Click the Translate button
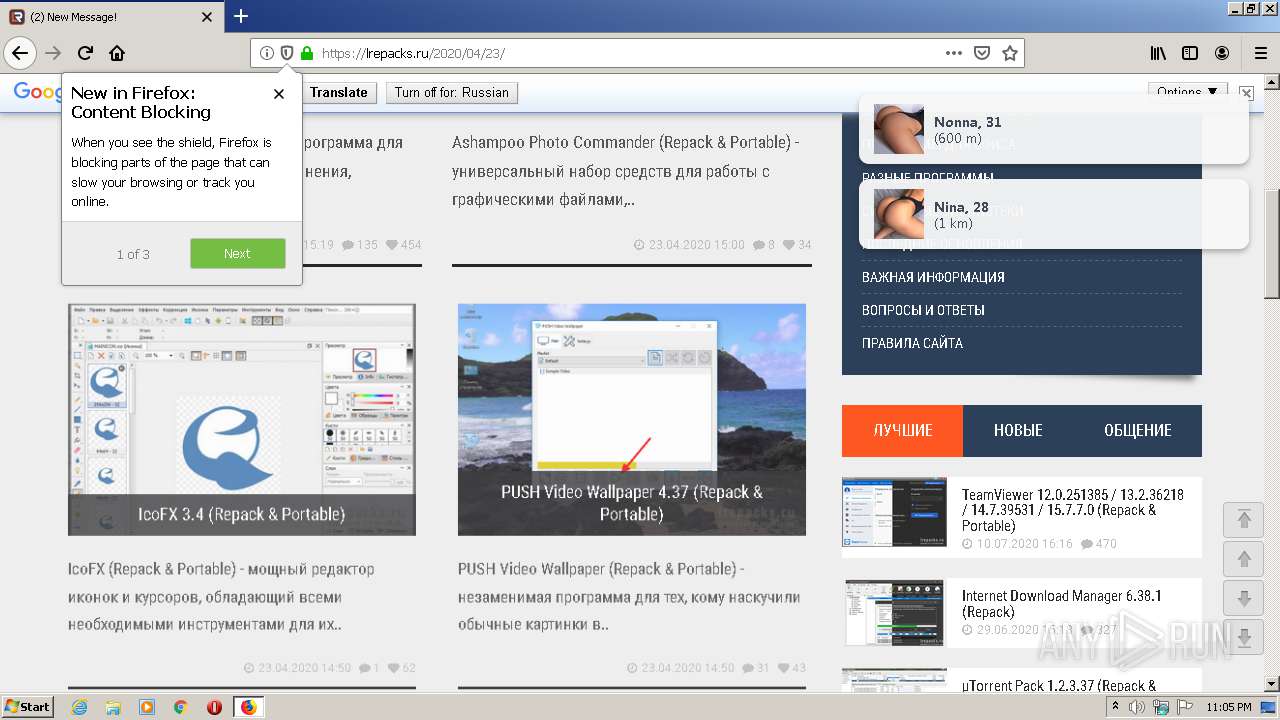The image size is (1280, 720). (x=338, y=92)
